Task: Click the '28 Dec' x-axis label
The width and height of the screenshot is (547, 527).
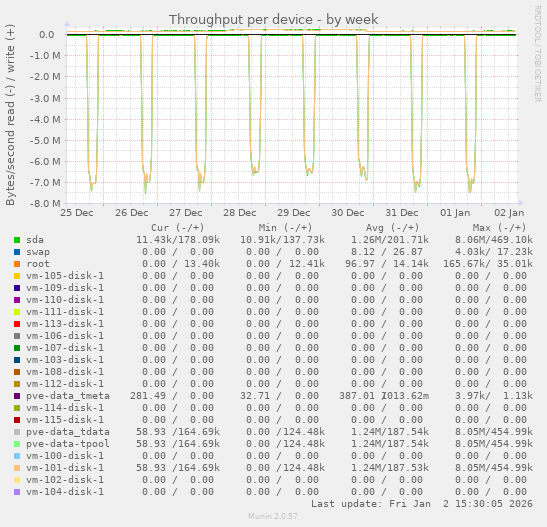Action: click(x=240, y=213)
